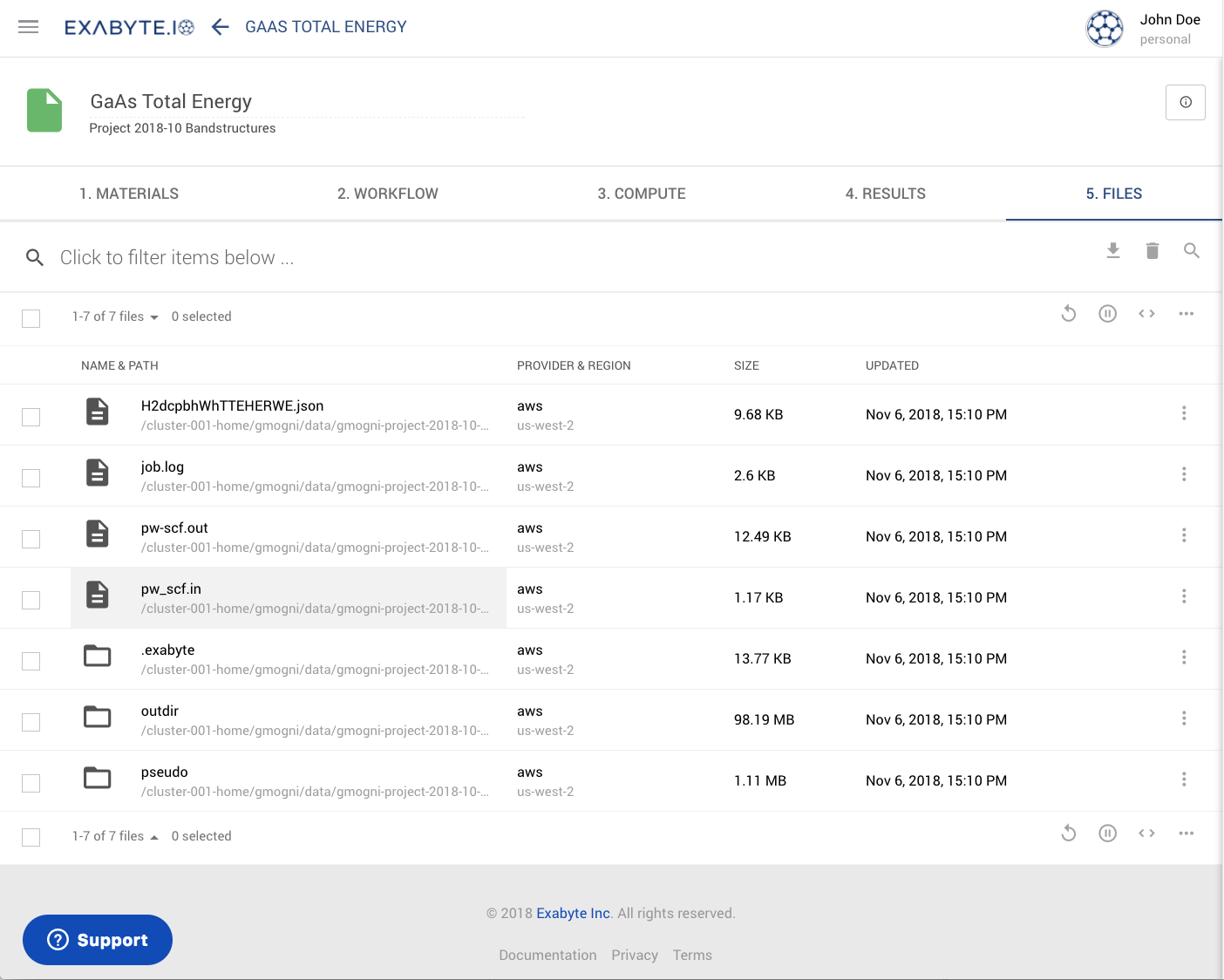1224x980 pixels.
Task: Collapse the bottom files-count dropdown
Action: [154, 836]
